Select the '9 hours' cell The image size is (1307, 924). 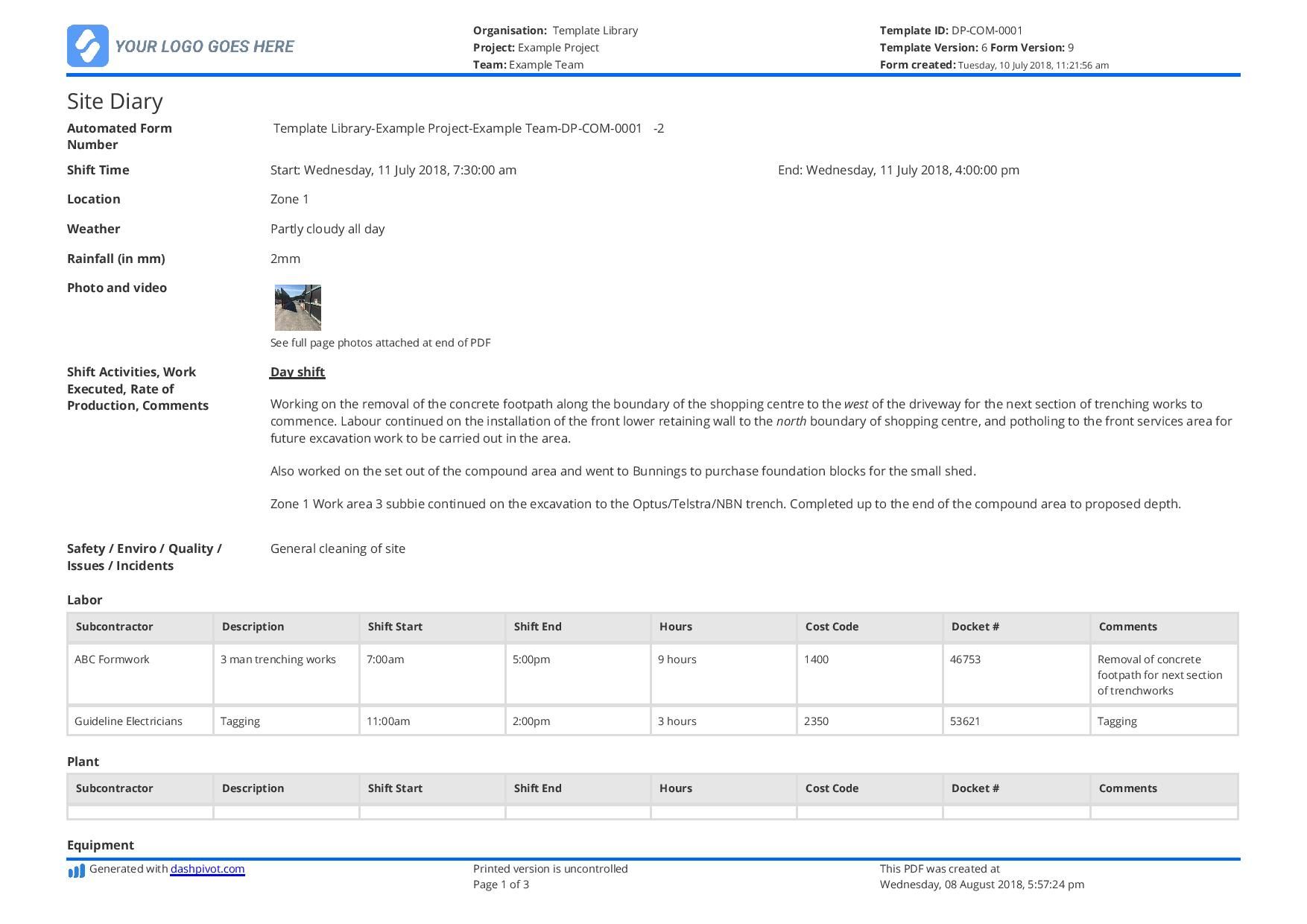724,674
